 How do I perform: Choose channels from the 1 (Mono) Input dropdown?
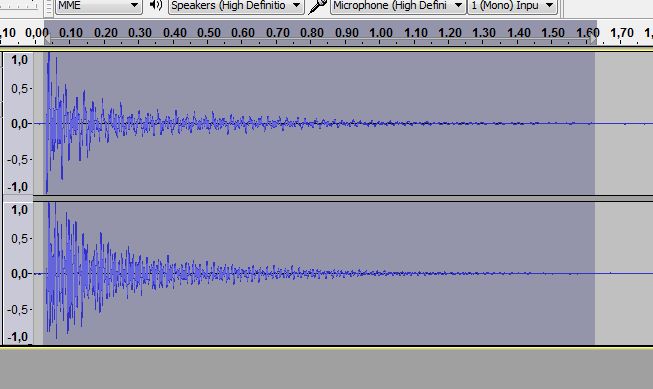click(x=513, y=6)
